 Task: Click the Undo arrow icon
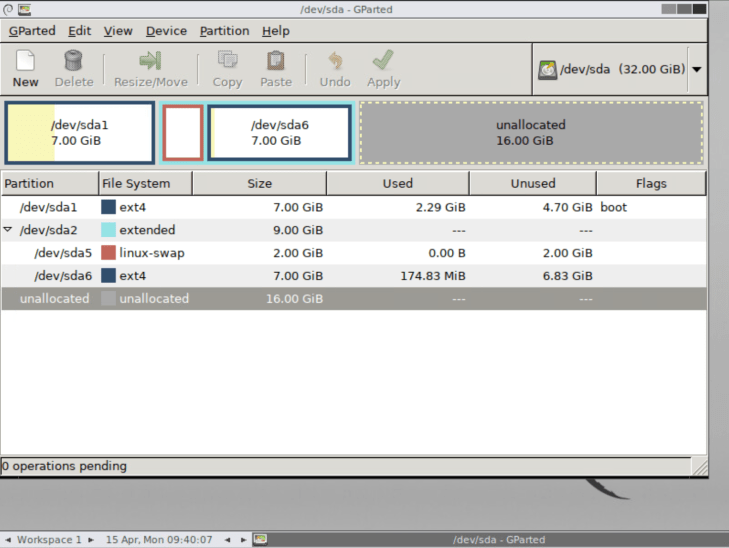tap(335, 61)
